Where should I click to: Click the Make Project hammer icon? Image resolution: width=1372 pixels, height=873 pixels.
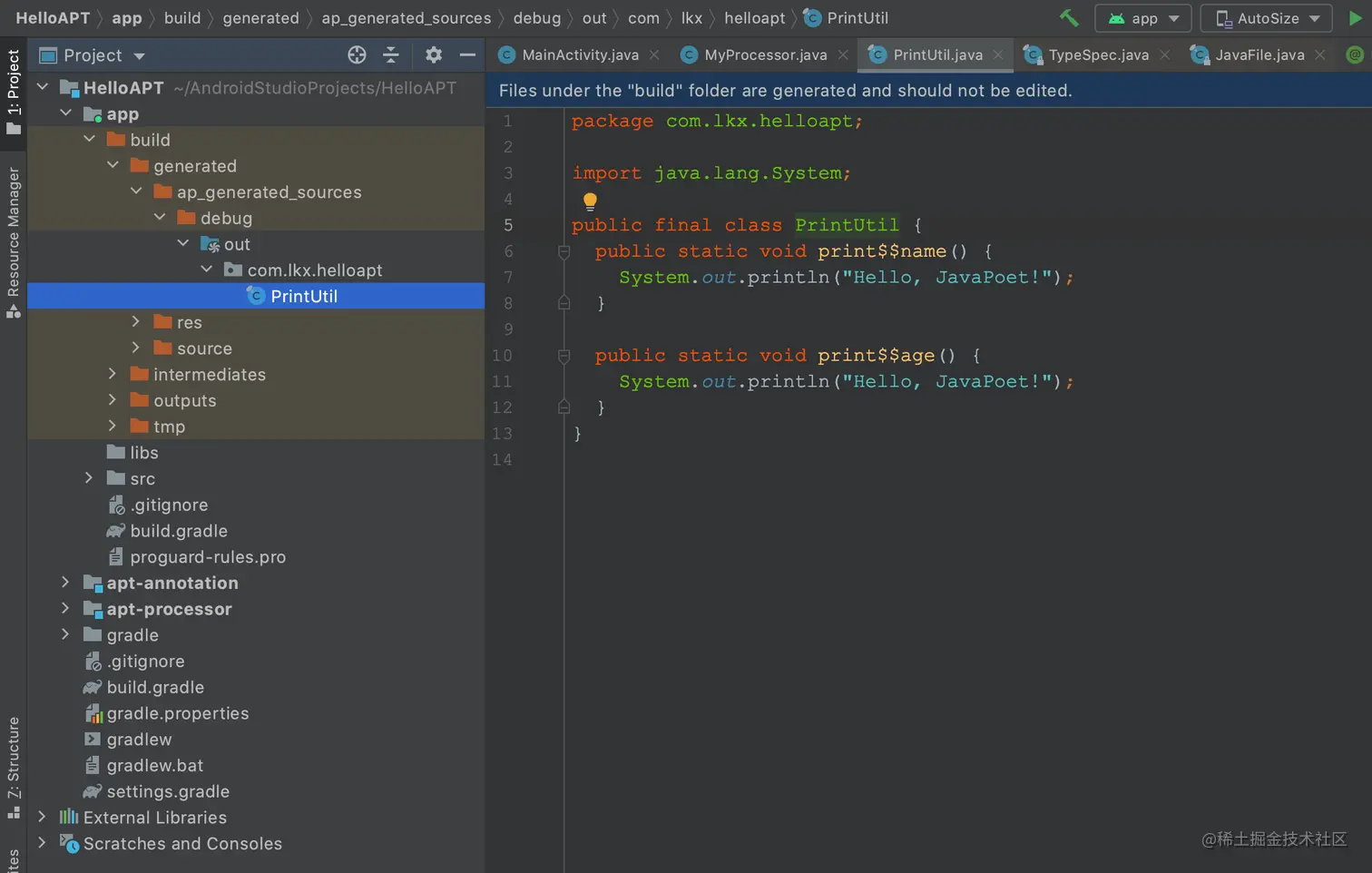coord(1069,18)
